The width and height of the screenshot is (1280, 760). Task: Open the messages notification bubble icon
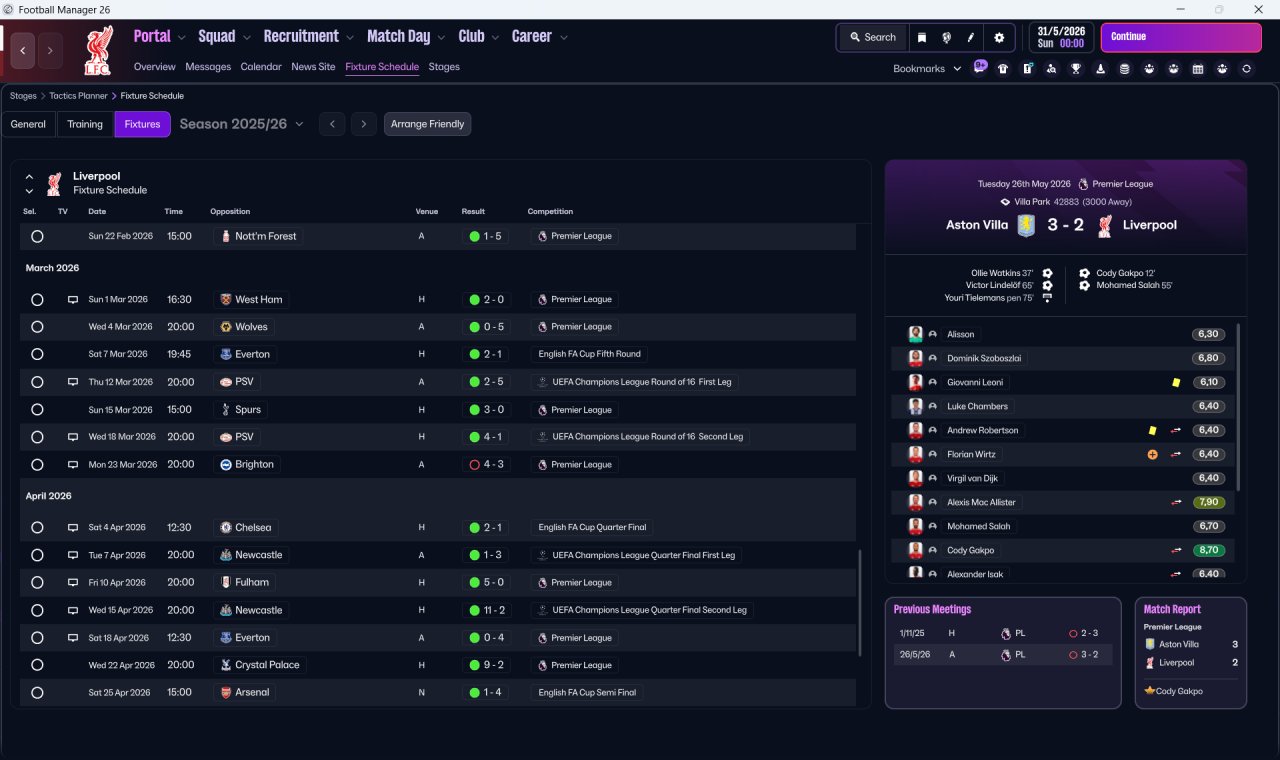click(980, 67)
